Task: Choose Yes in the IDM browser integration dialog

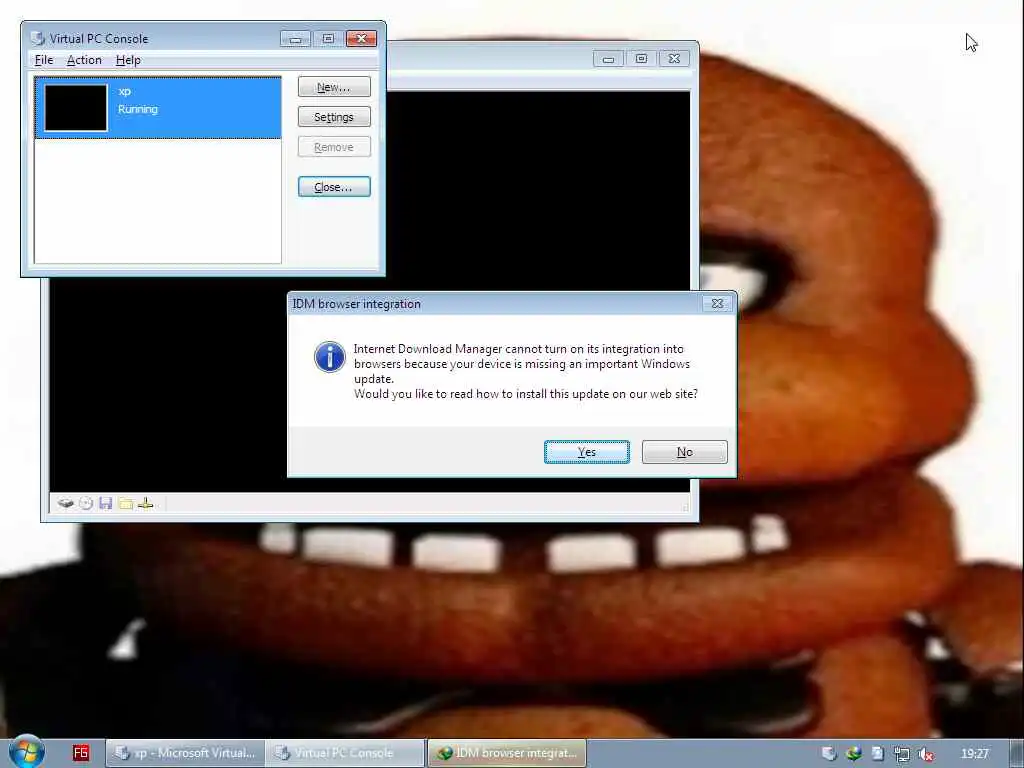Action: pyautogui.click(x=586, y=452)
